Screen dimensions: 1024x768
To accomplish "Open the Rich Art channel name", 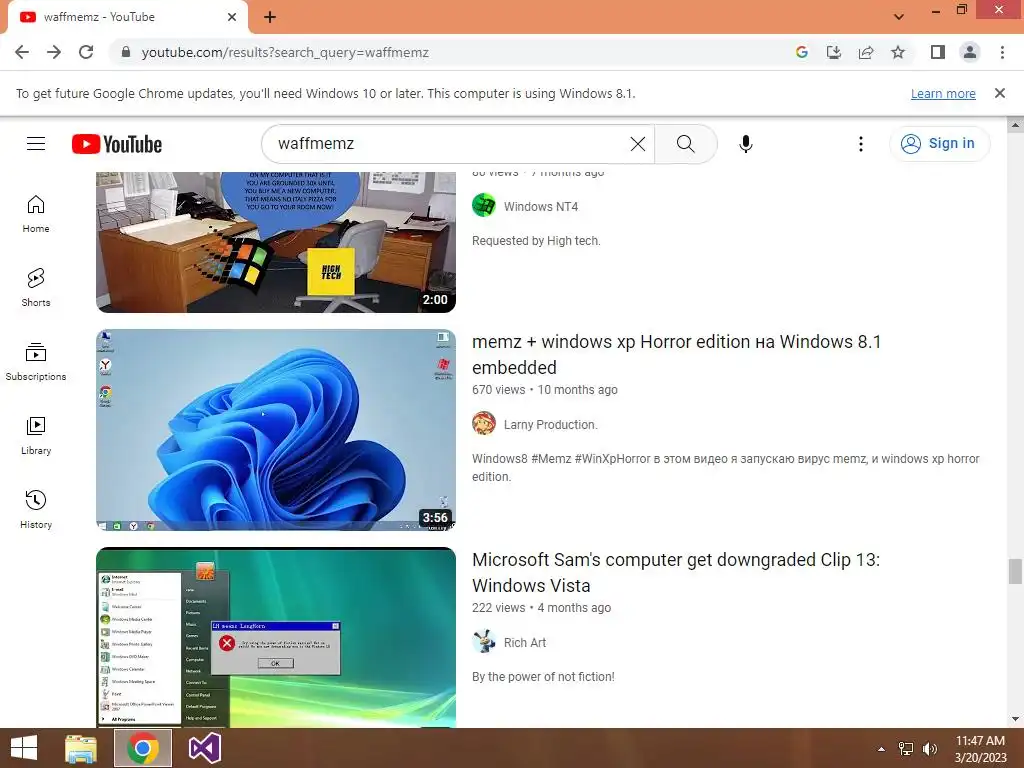I will [x=524, y=643].
